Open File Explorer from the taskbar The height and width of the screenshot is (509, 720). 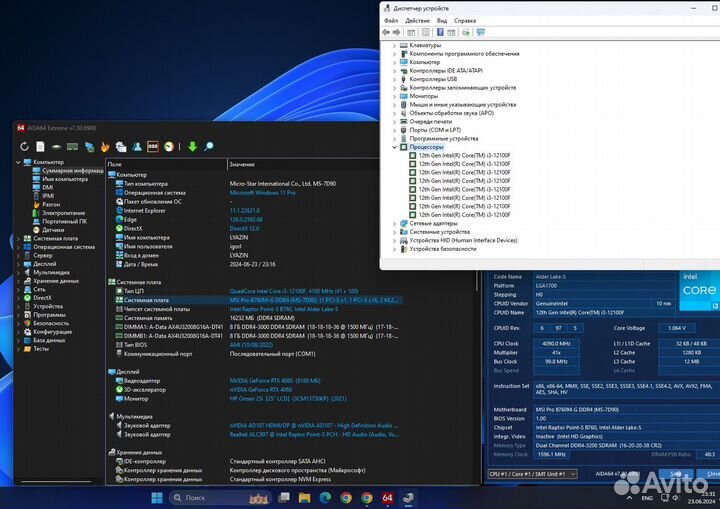pyautogui.click(x=304, y=498)
